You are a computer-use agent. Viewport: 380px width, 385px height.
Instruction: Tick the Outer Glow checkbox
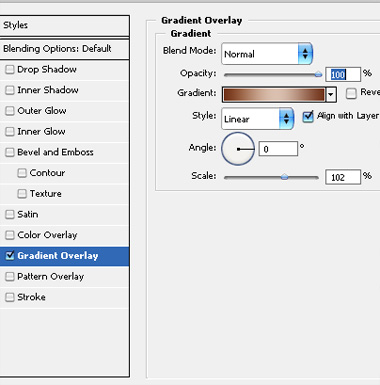10,111
